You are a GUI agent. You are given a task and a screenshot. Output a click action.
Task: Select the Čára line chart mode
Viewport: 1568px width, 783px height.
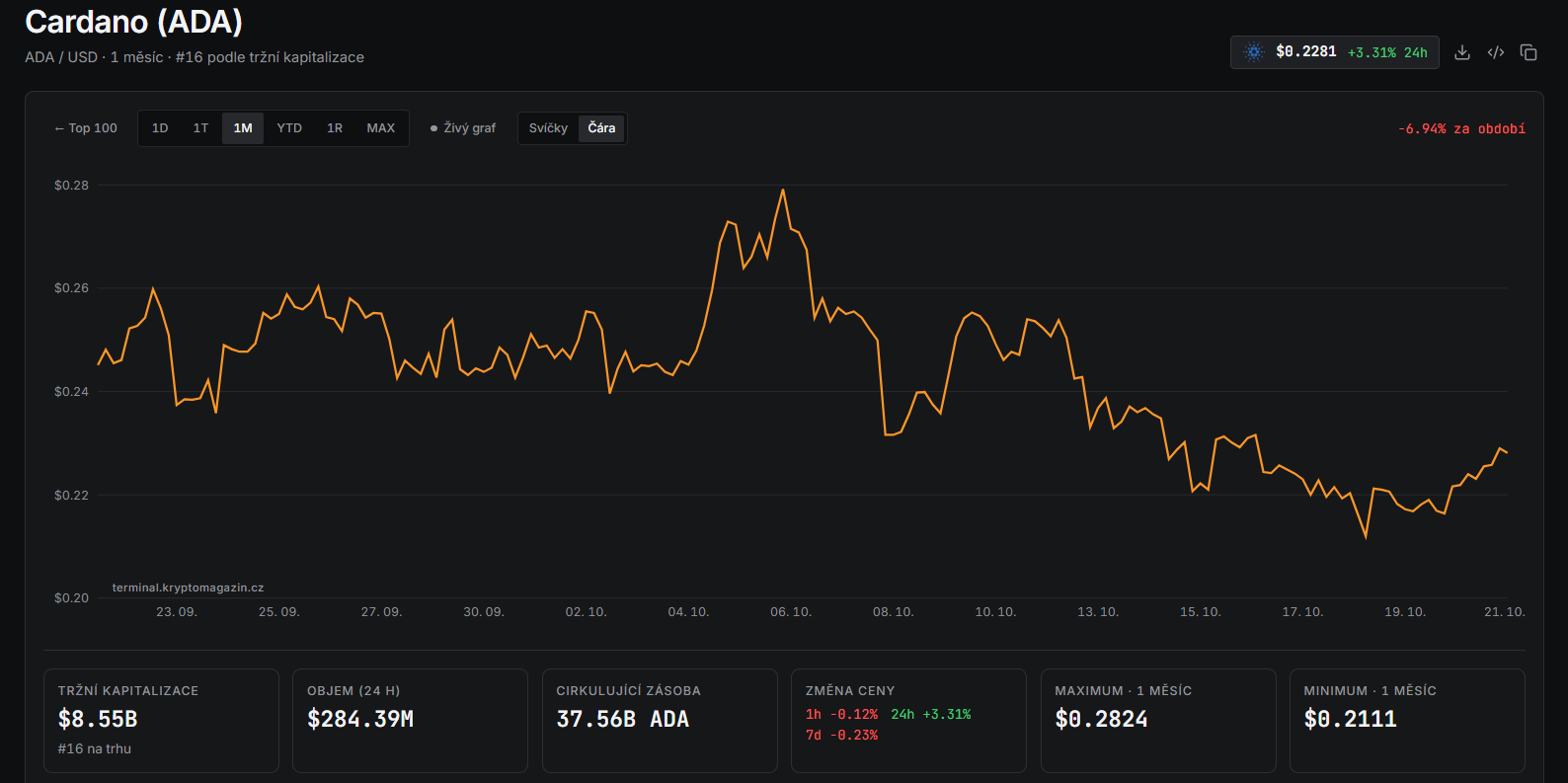click(601, 128)
